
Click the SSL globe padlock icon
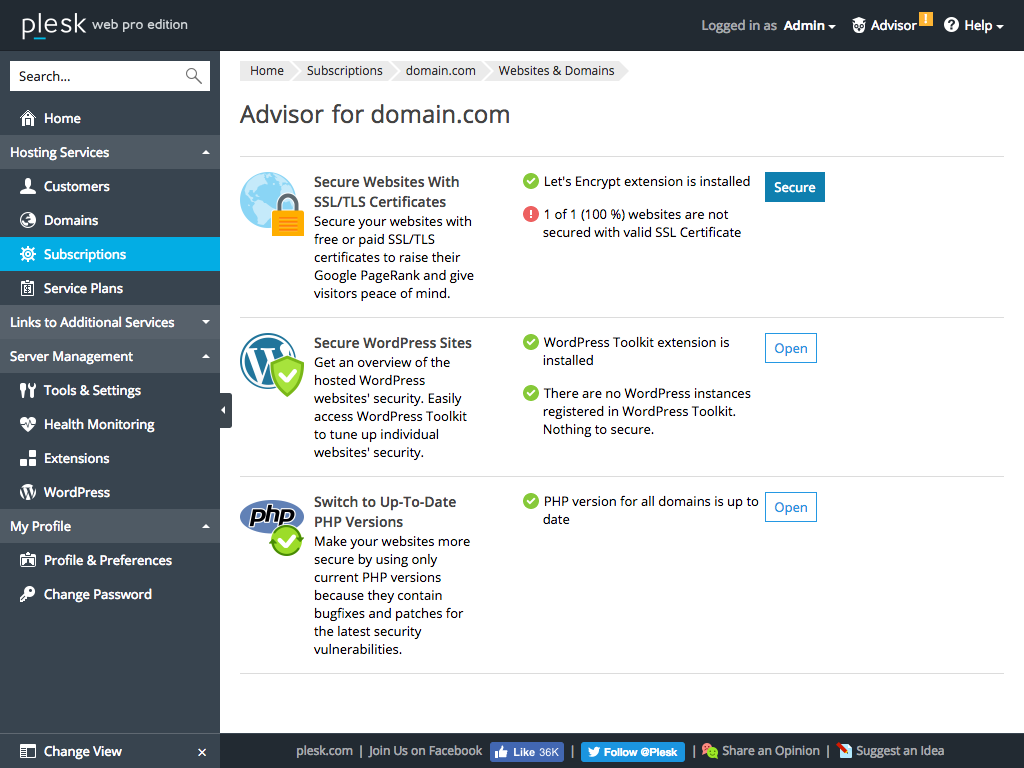click(271, 203)
